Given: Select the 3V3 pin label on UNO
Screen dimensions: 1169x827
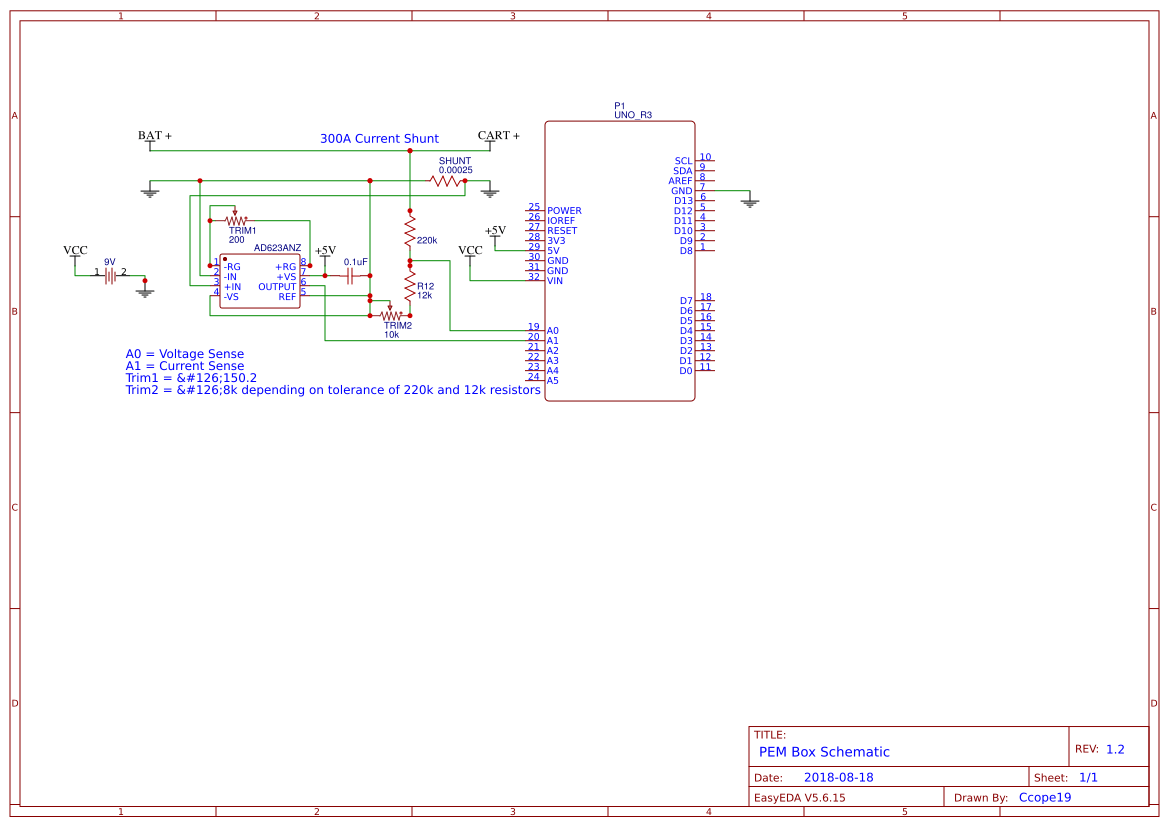Looking at the screenshot, I should [556, 241].
